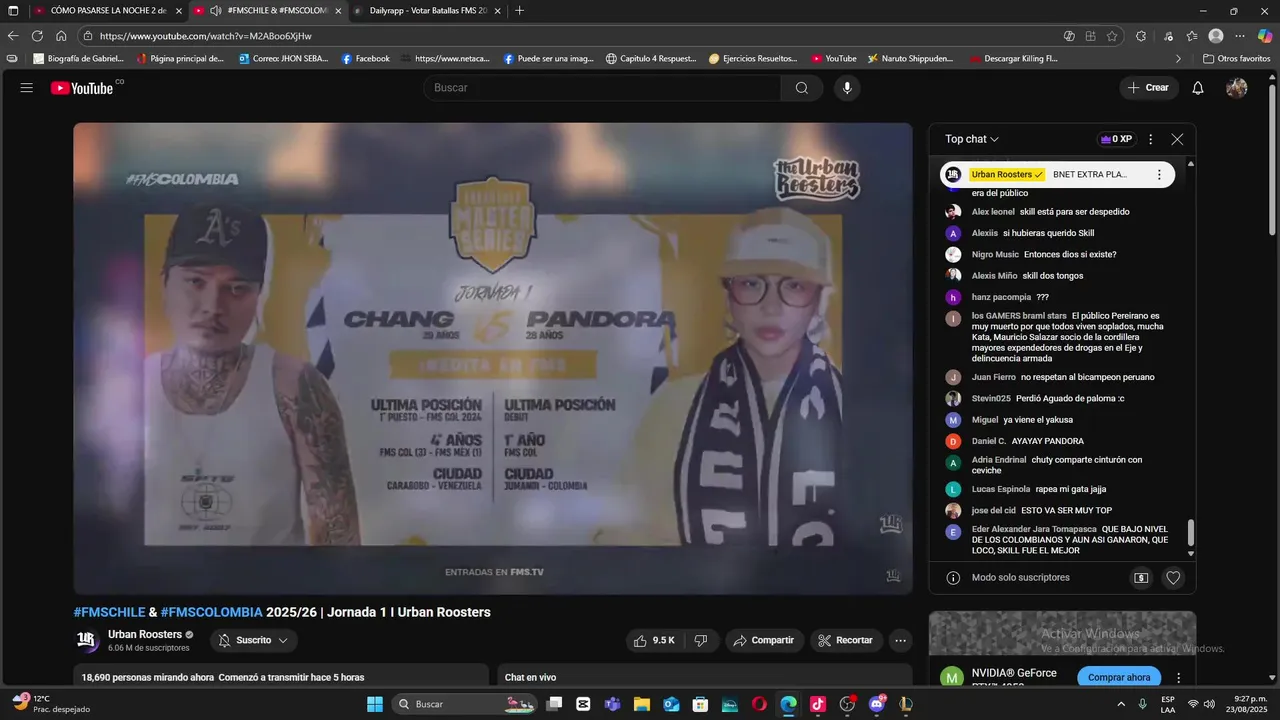1280x720 pixels.
Task: Switch to Dailyrapp Votar Batallas tab
Action: click(427, 10)
